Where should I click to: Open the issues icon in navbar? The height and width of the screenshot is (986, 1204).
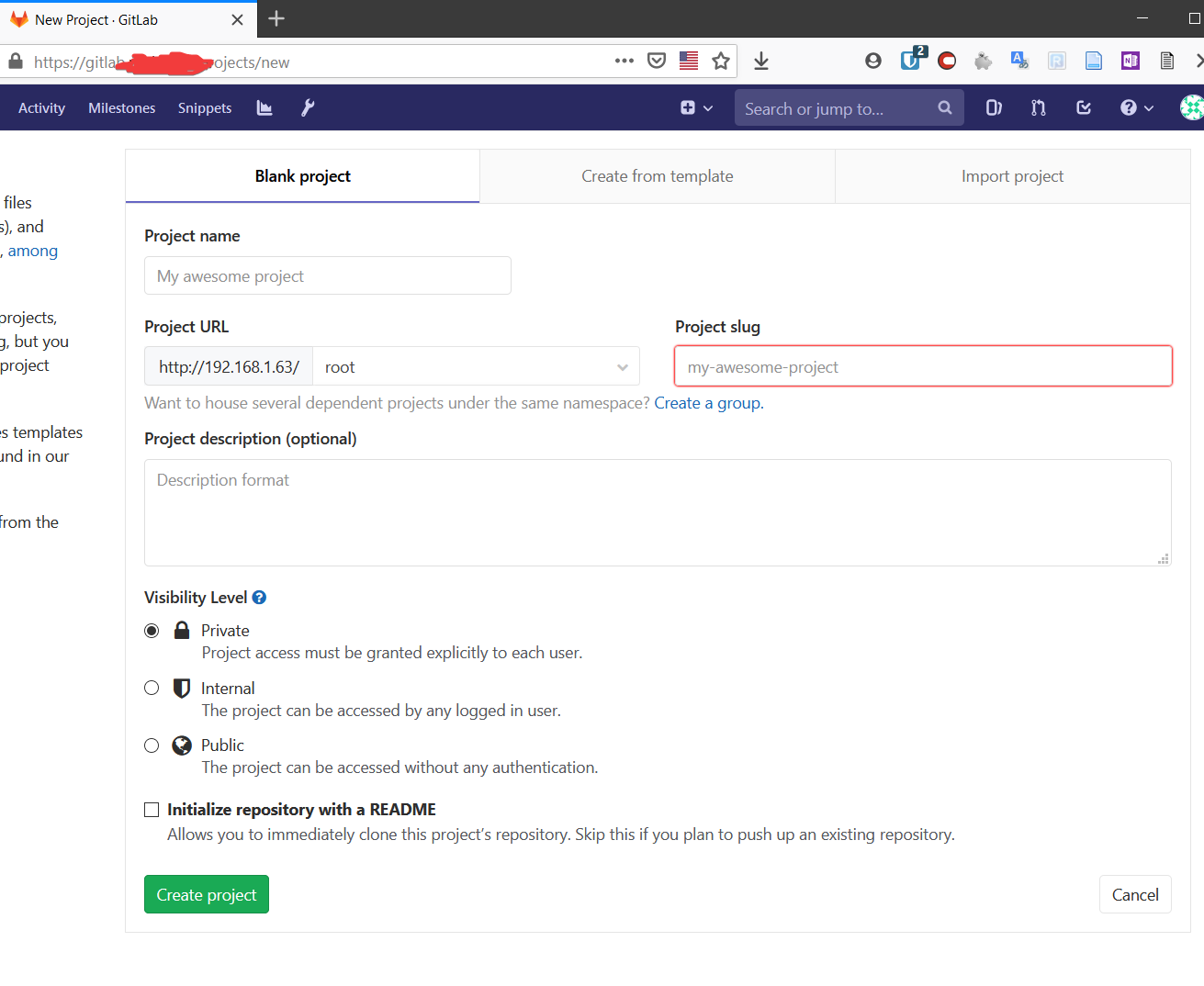click(x=994, y=107)
